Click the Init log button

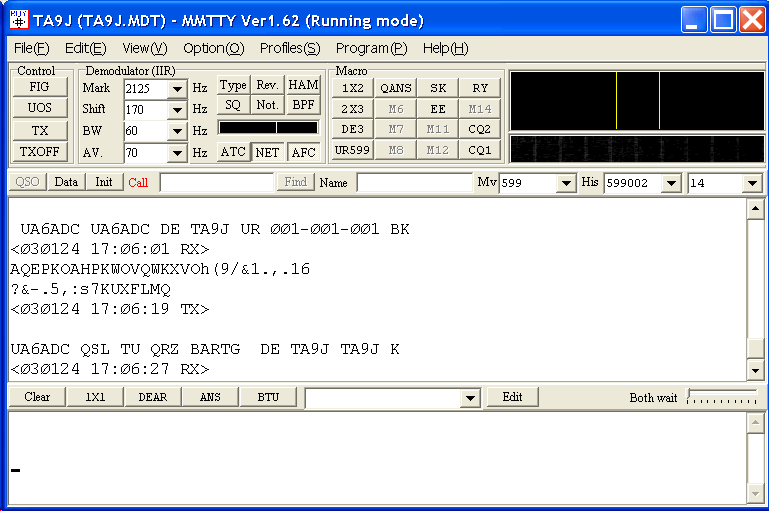tap(103, 182)
